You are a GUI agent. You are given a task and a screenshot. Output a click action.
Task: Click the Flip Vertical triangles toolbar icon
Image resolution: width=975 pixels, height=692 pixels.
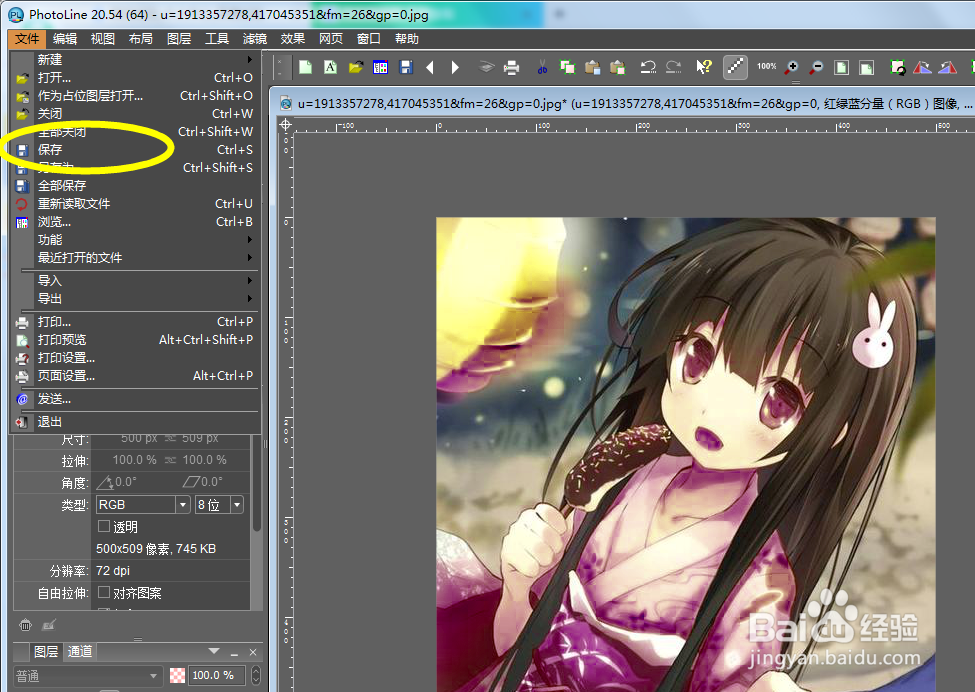pos(948,67)
